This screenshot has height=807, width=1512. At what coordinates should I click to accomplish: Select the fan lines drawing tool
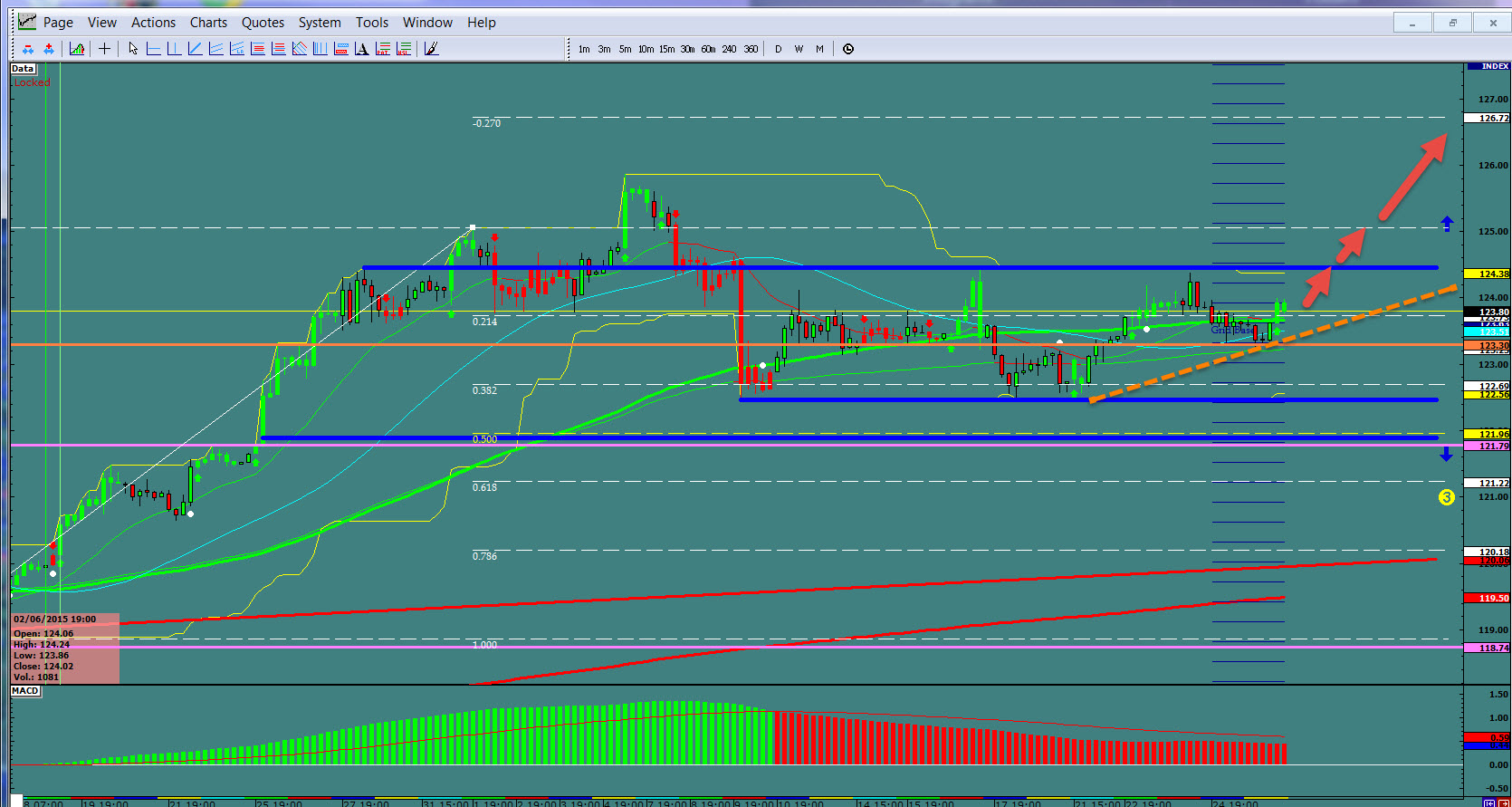[300, 49]
